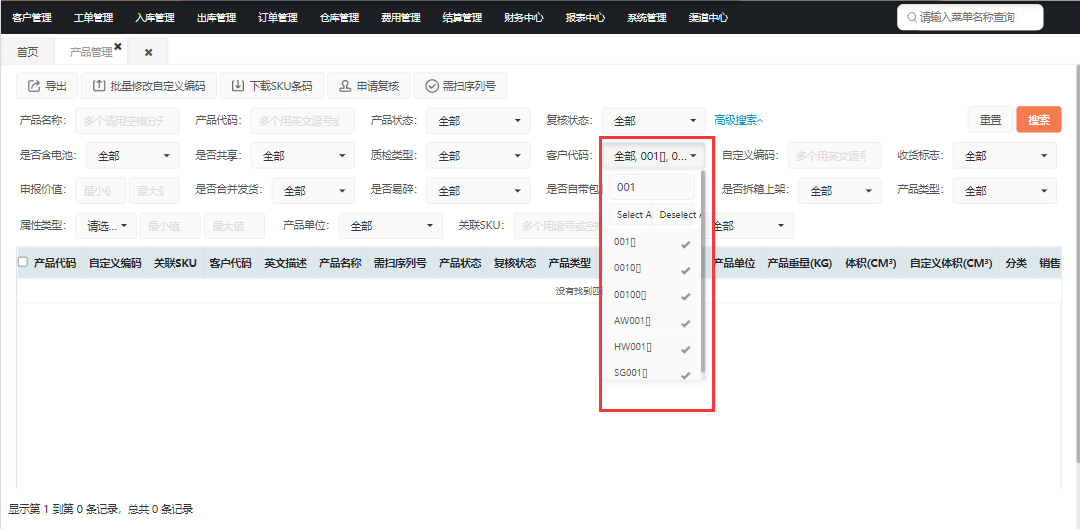The width and height of the screenshot is (1080, 529).
Task: Open the 是否含电池 dropdown
Action: (x=132, y=156)
